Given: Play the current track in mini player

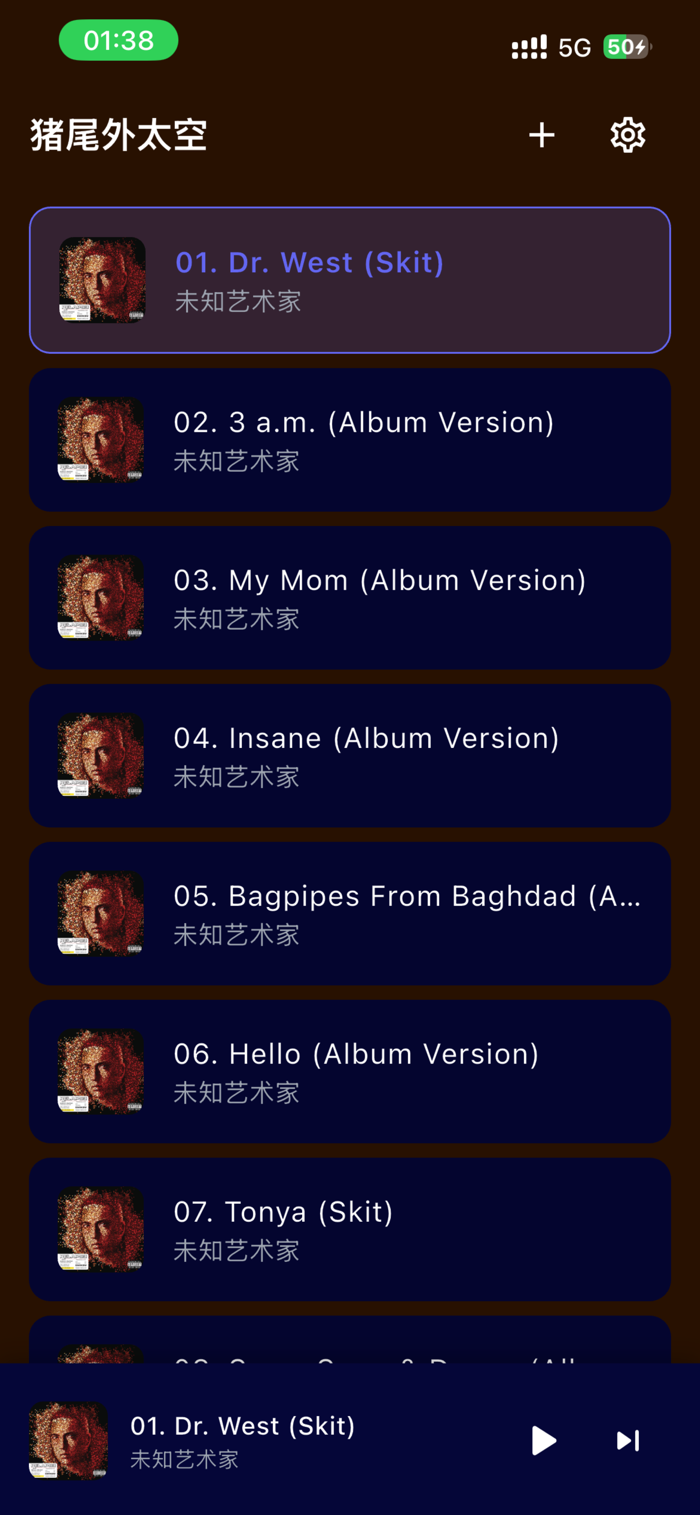Looking at the screenshot, I should 543,1440.
